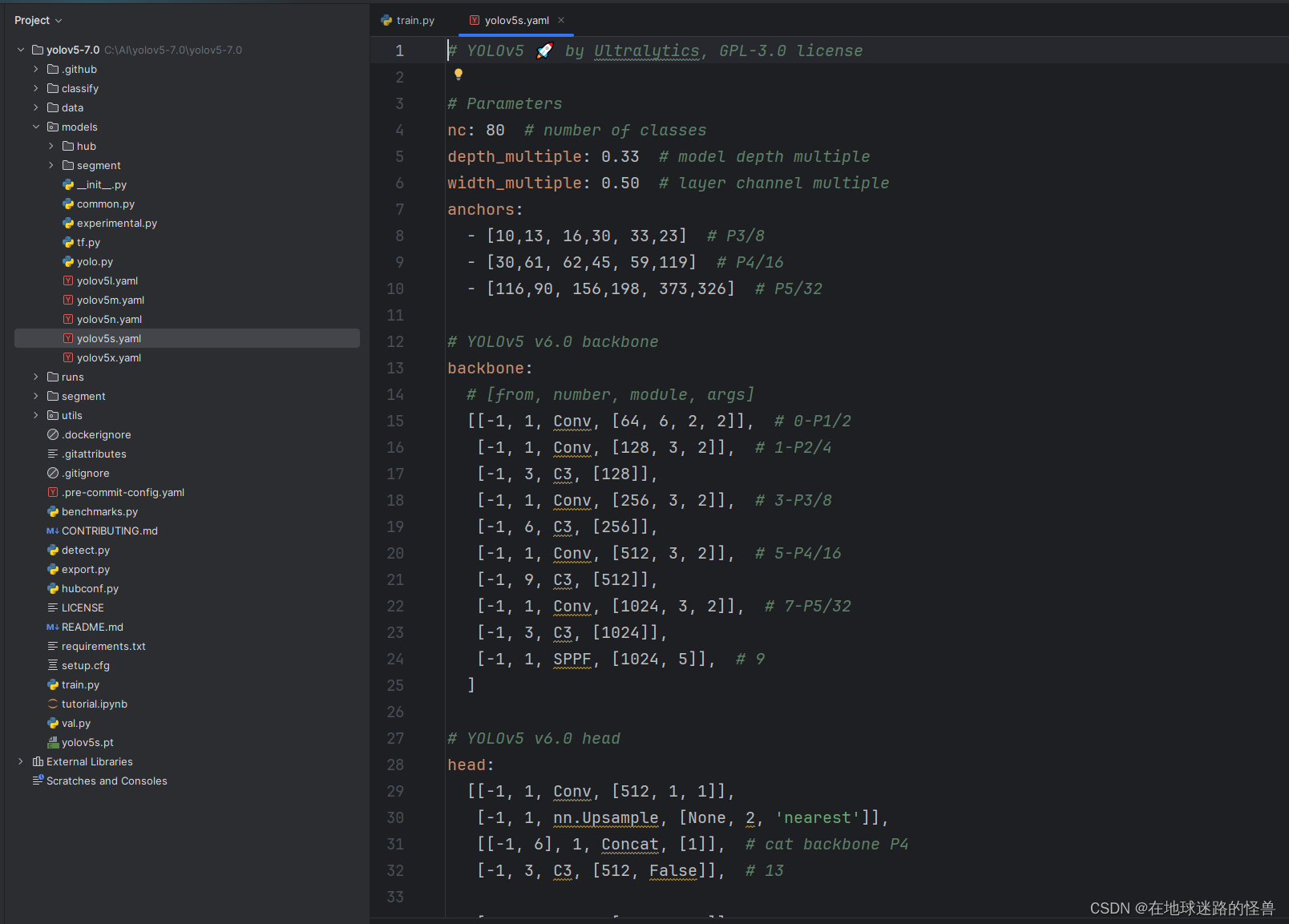Click the README.md markdown icon
1289x924 pixels.
(53, 627)
